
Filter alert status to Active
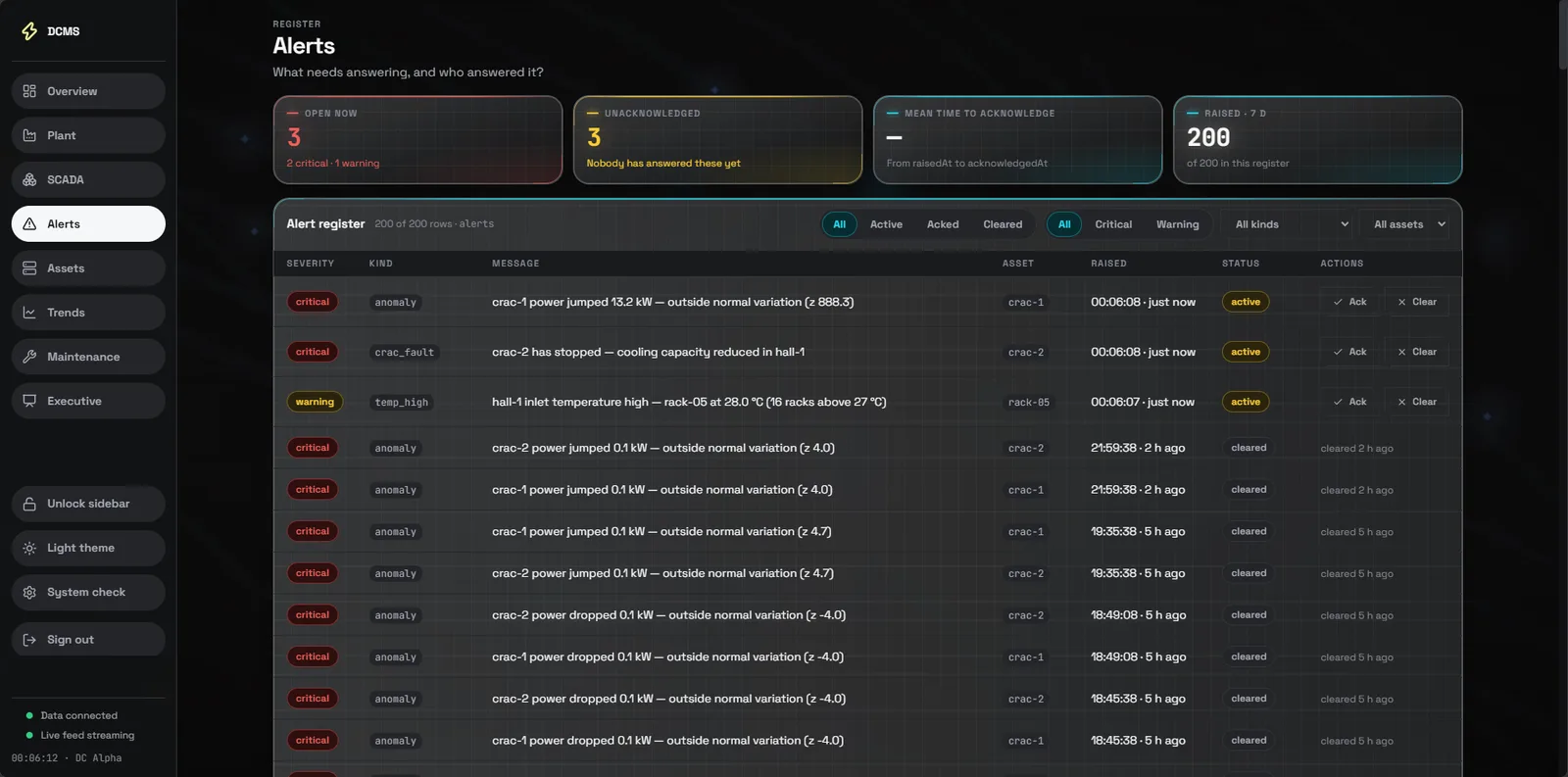pyautogui.click(x=886, y=224)
